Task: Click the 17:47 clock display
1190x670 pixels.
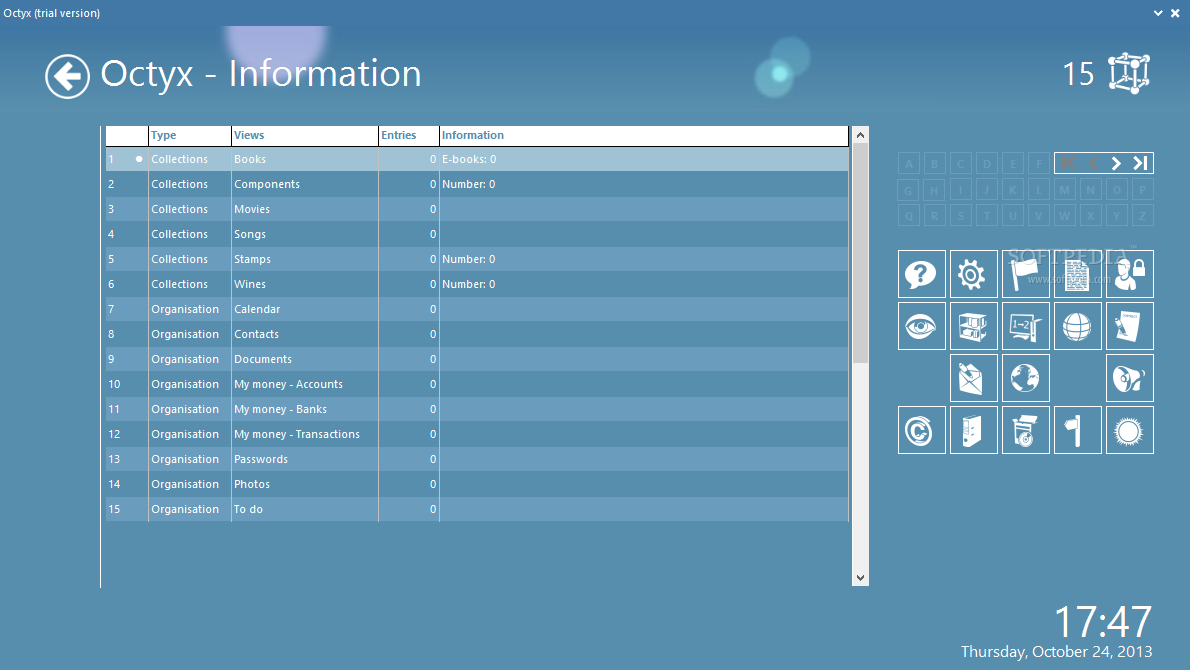Action: tap(1103, 622)
